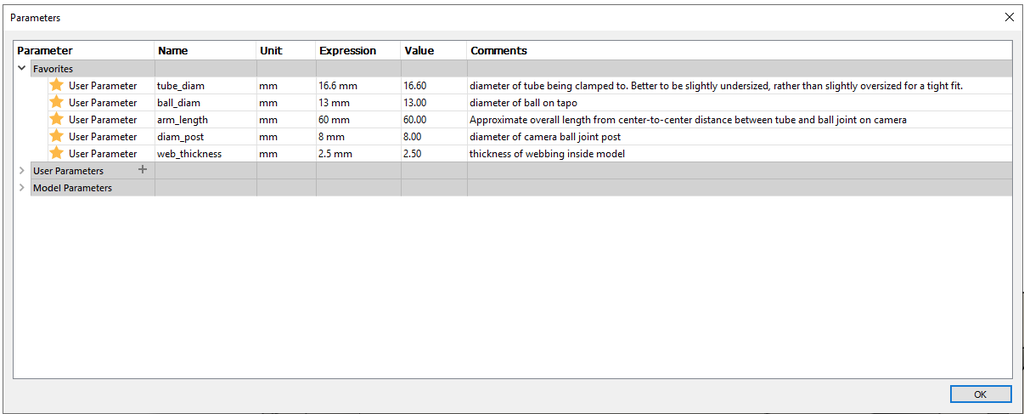Collapse the Favorites group
The height and width of the screenshot is (414, 1024).
click(x=22, y=69)
